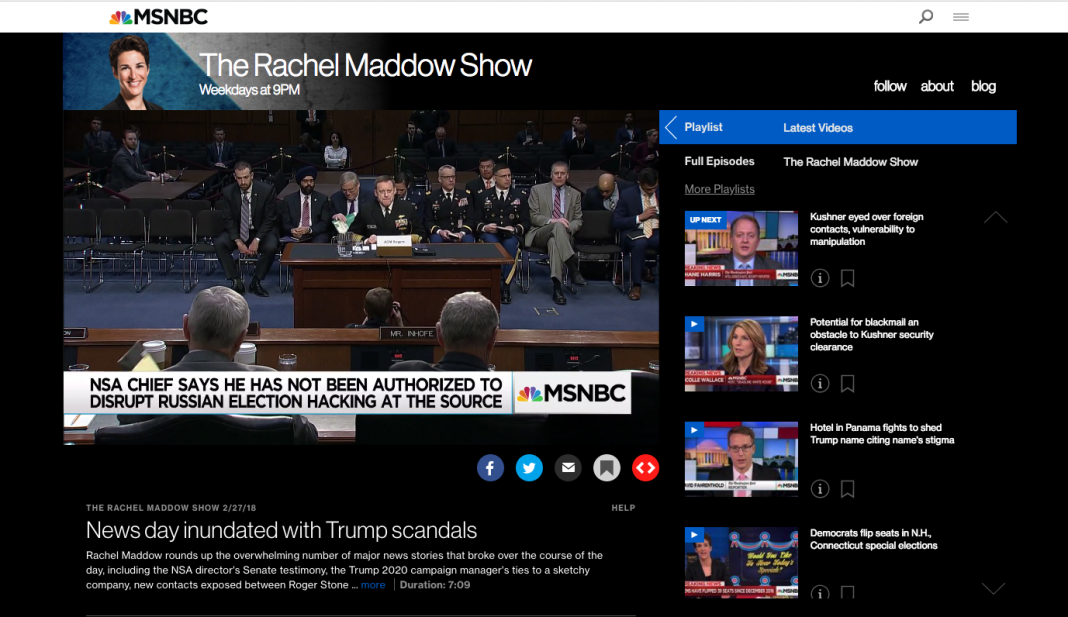
Task: Open the search magnifier
Action: click(x=926, y=16)
